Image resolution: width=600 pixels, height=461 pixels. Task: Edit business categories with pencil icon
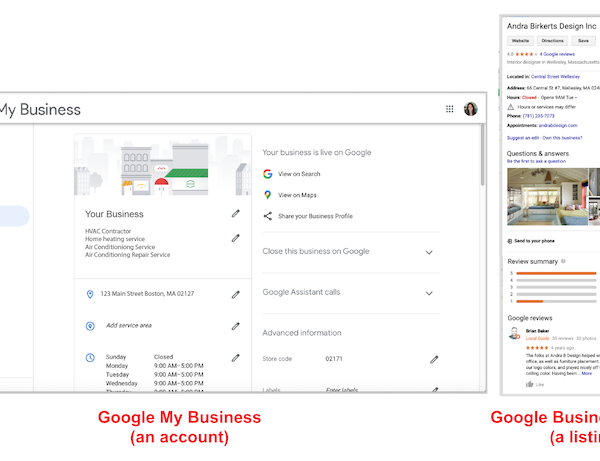236,238
